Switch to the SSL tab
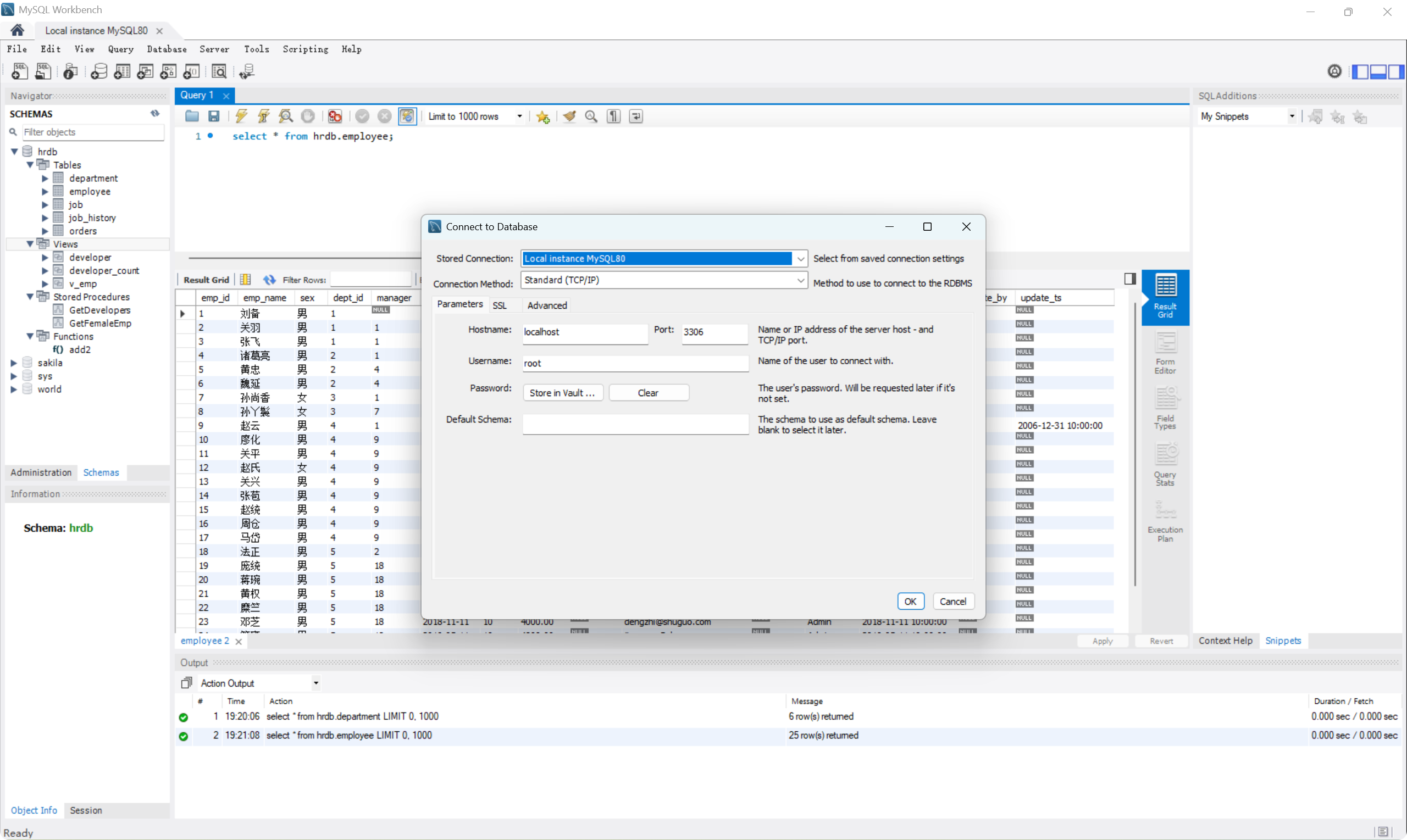The image size is (1407, 840). [x=499, y=305]
